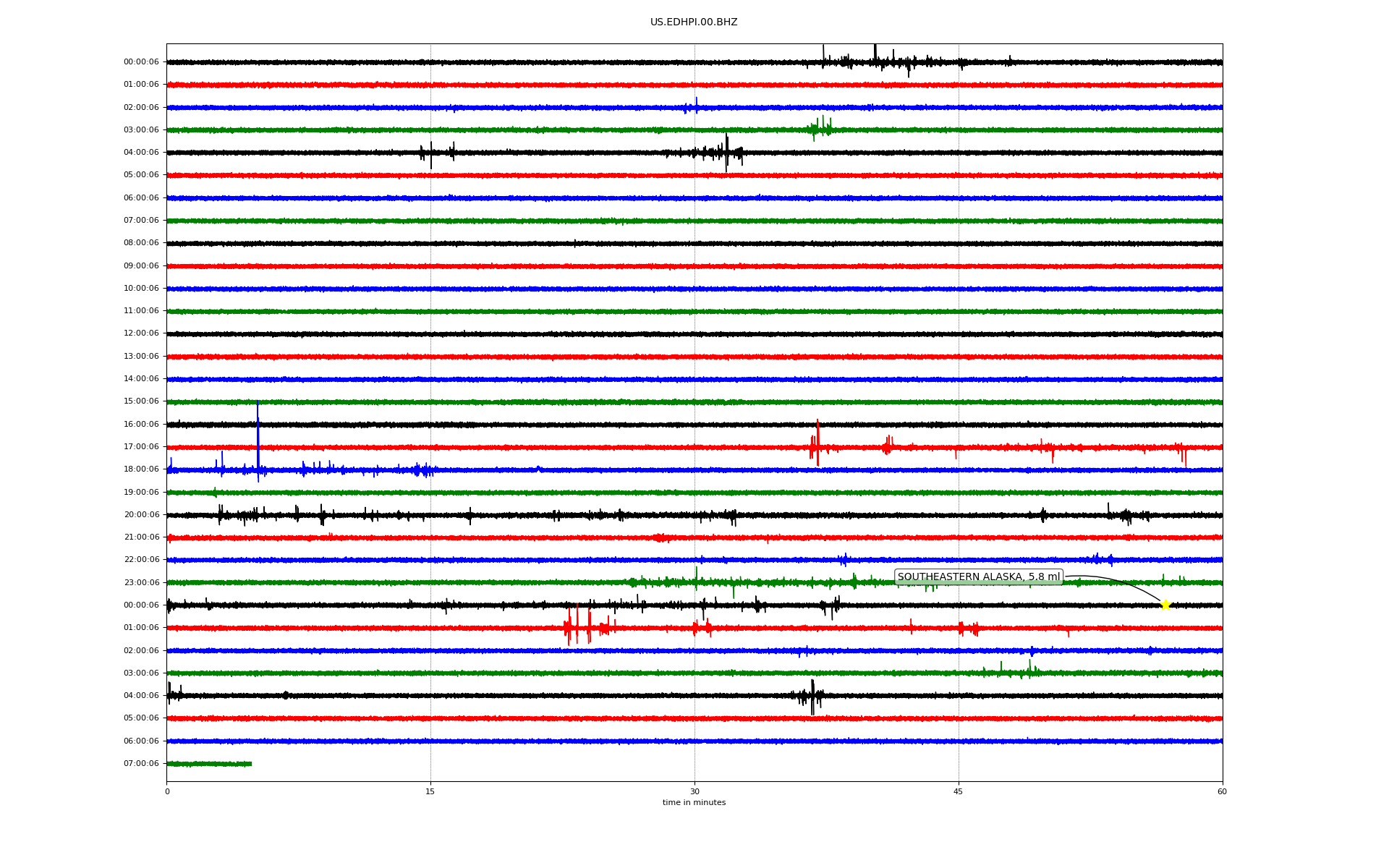The height and width of the screenshot is (868, 1389).
Task: Click the SOUTHEASTERN ALASKA 5.8 annotation label
Action: pos(978,577)
